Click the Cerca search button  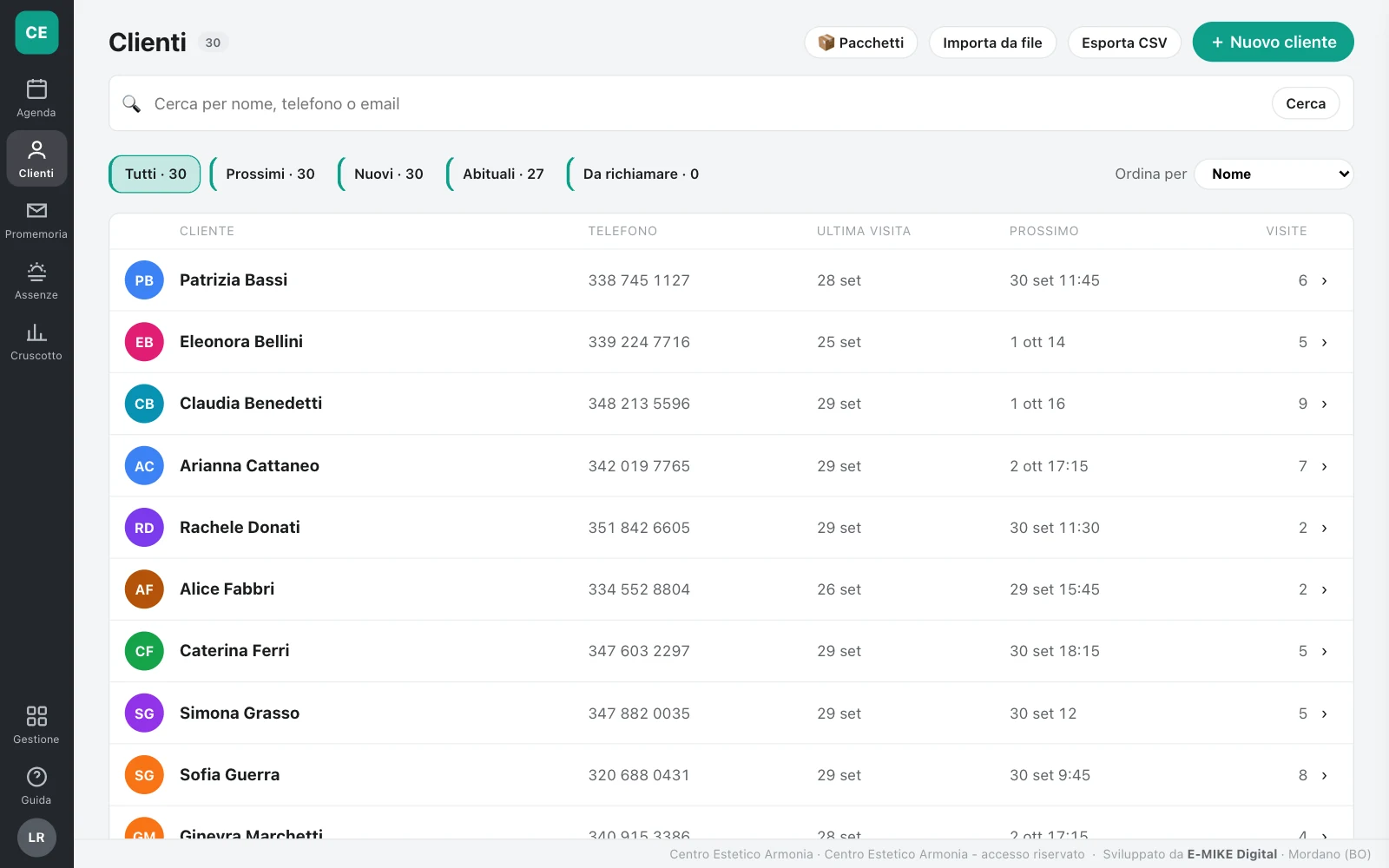tap(1306, 103)
